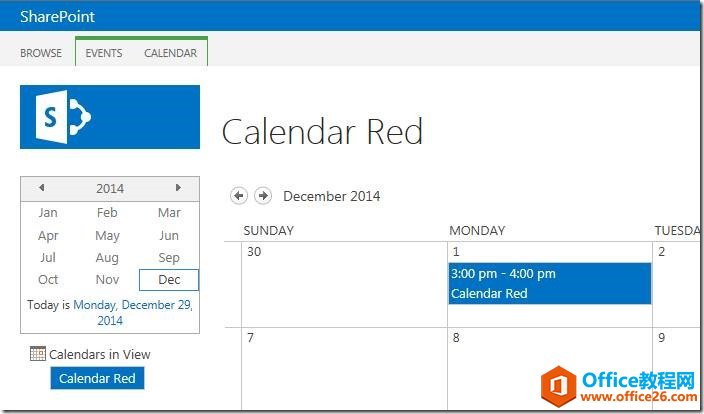The height and width of the screenshot is (414, 704).
Task: Click the 2014 year header in picker
Action: (x=110, y=188)
